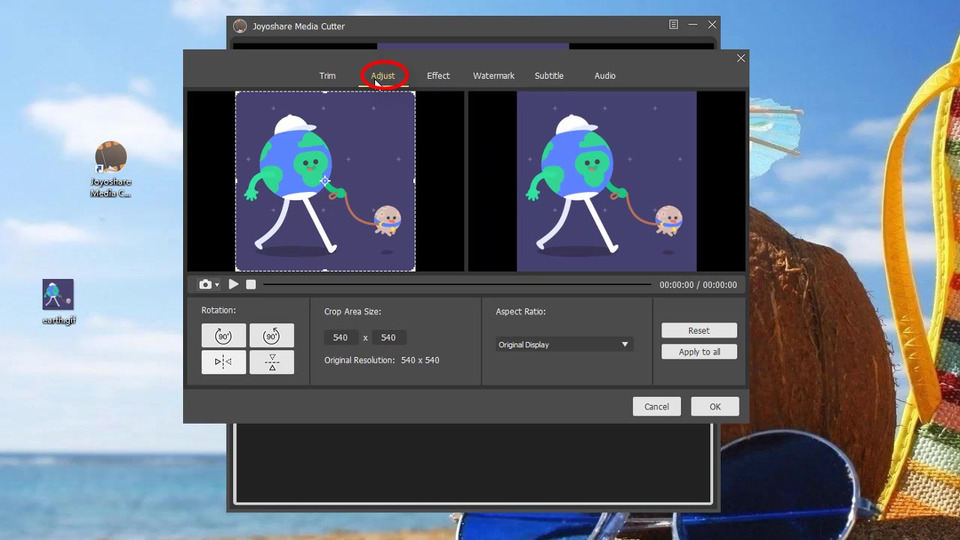Screen dimensions: 960x540
Task: Click Apply to all button
Action: [699, 352]
